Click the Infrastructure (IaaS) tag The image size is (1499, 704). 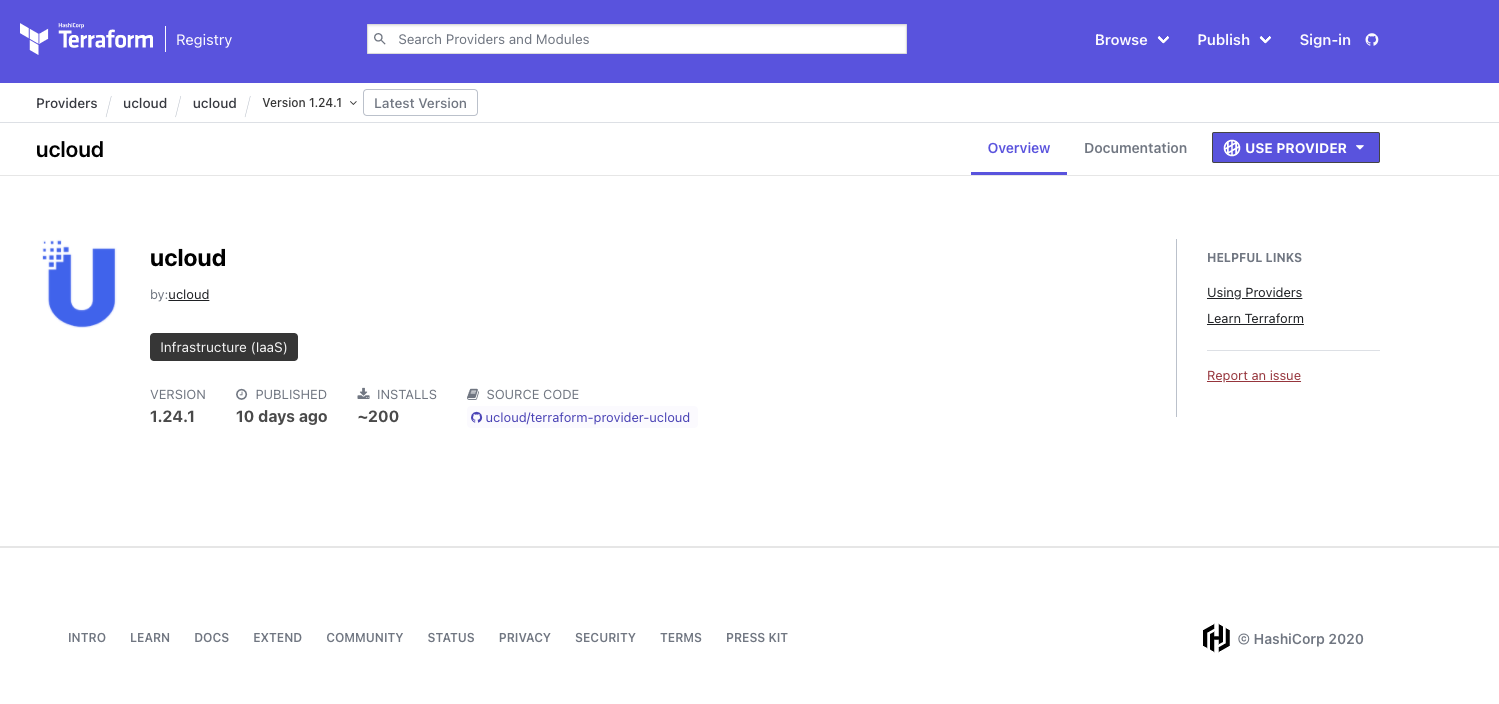pos(224,347)
